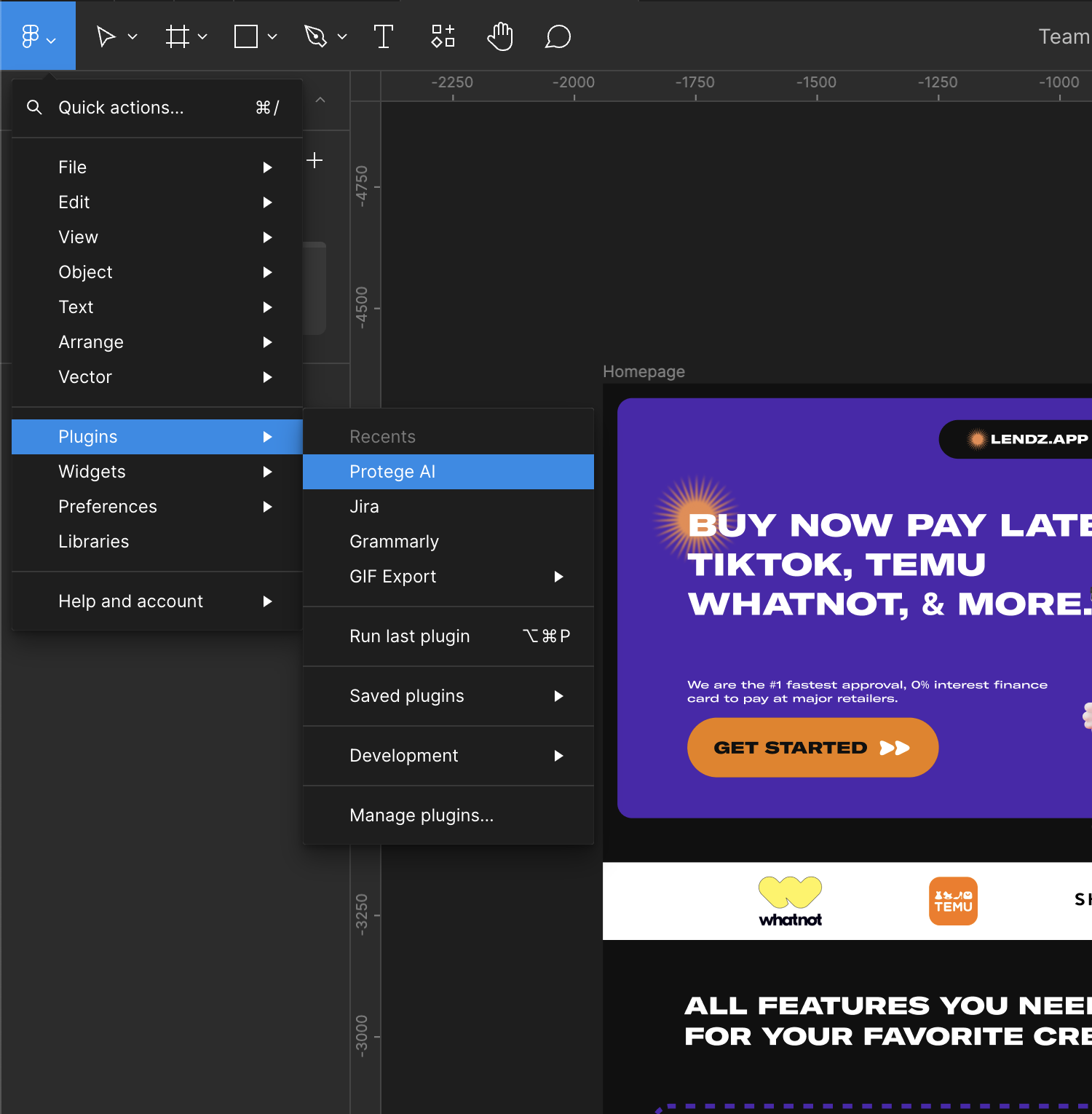Select the Comment tool
This screenshot has width=1092, height=1114.
click(558, 36)
